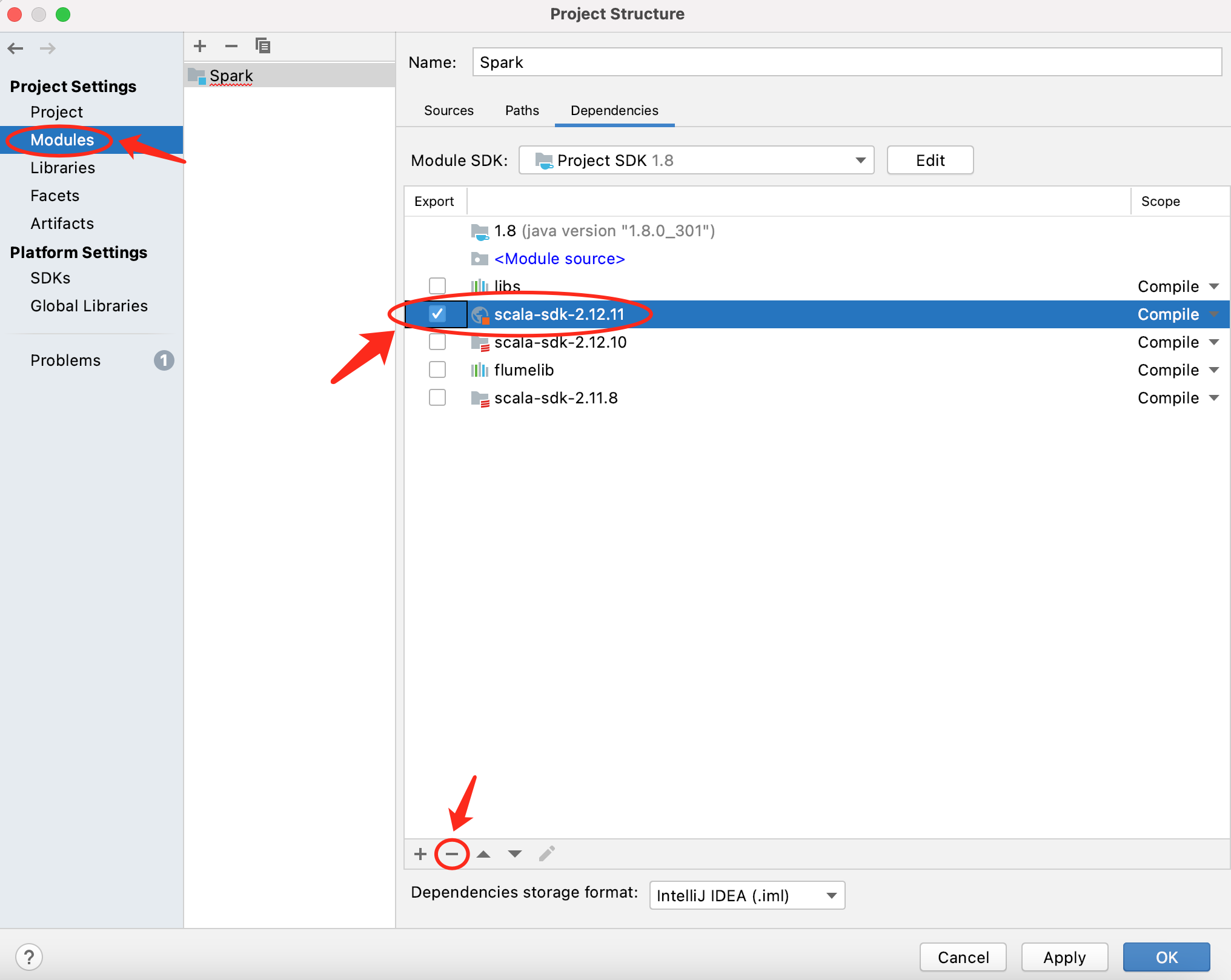This screenshot has width=1231, height=980.
Task: Click the Edit button next to the Module SDK dropdown
Action: tap(930, 160)
